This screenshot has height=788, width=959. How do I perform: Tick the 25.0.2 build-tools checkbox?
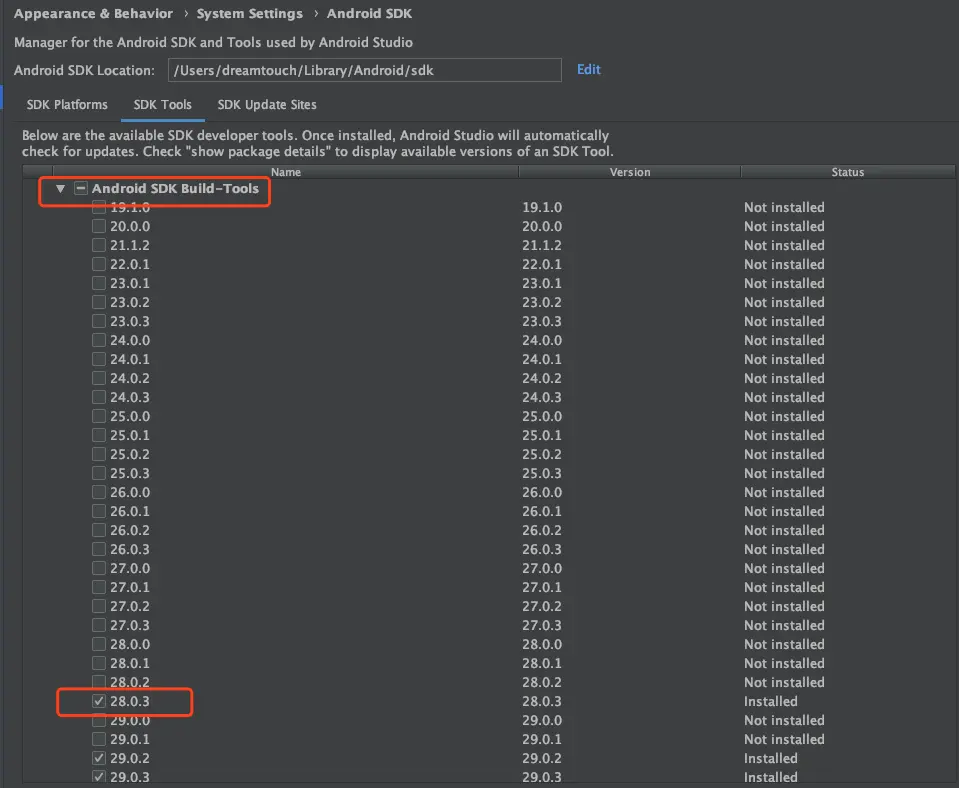[98, 454]
